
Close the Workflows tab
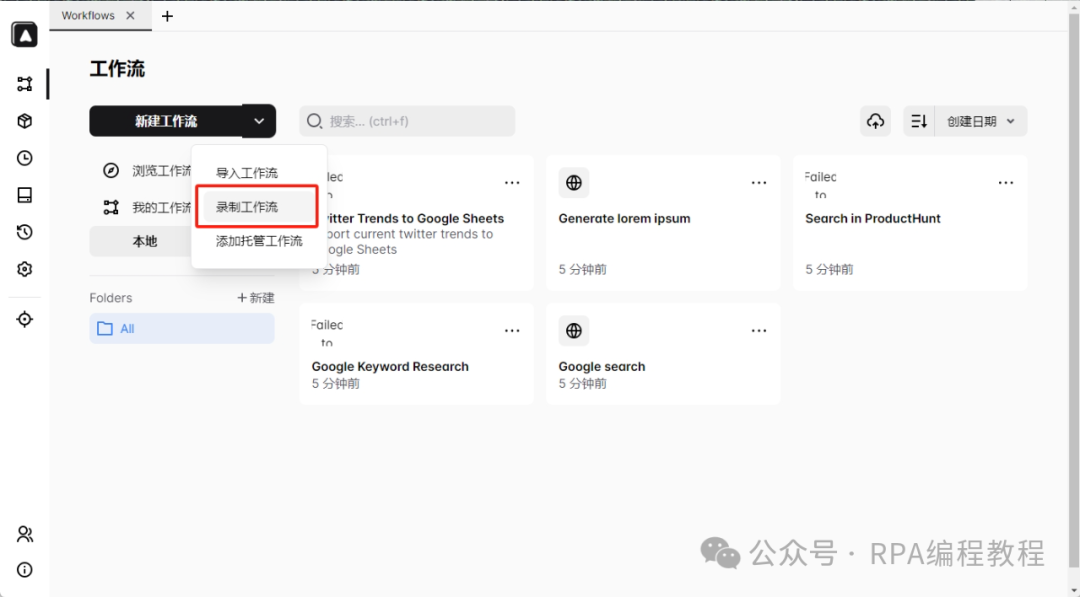[130, 16]
